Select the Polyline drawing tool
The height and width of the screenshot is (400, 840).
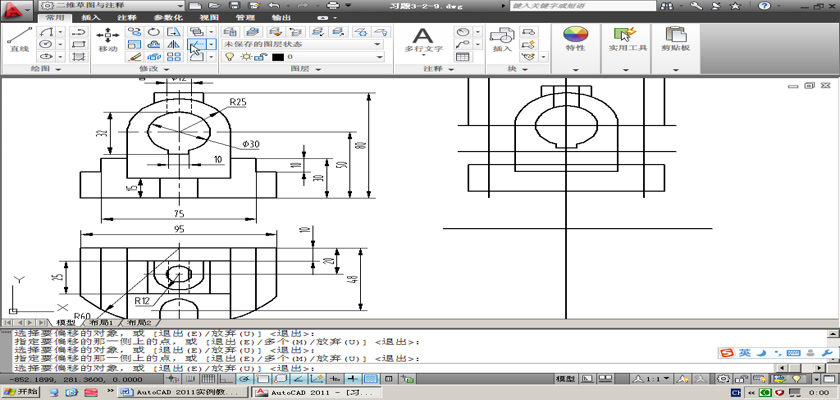(x=79, y=32)
